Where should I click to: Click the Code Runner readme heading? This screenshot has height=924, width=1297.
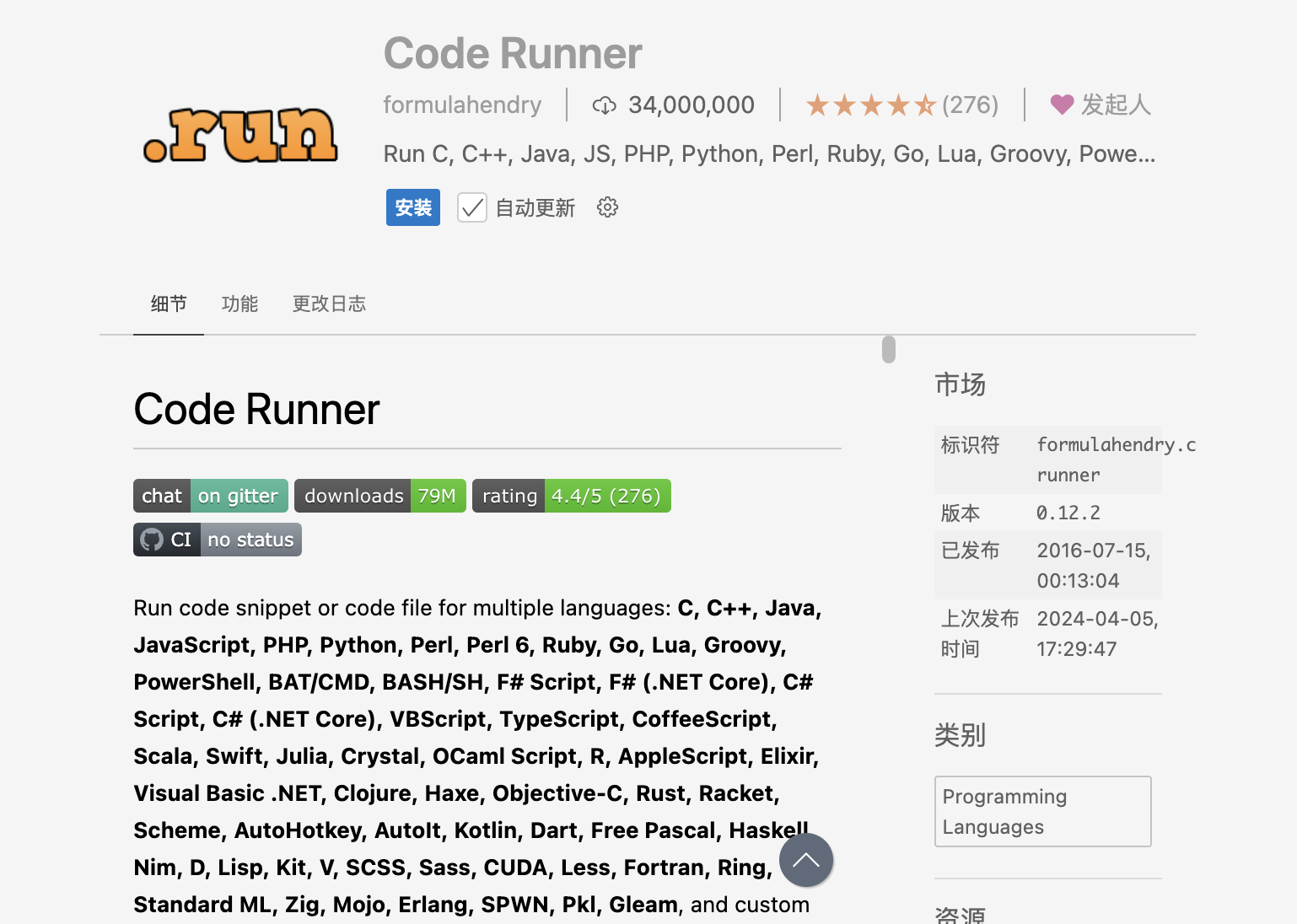[256, 410]
